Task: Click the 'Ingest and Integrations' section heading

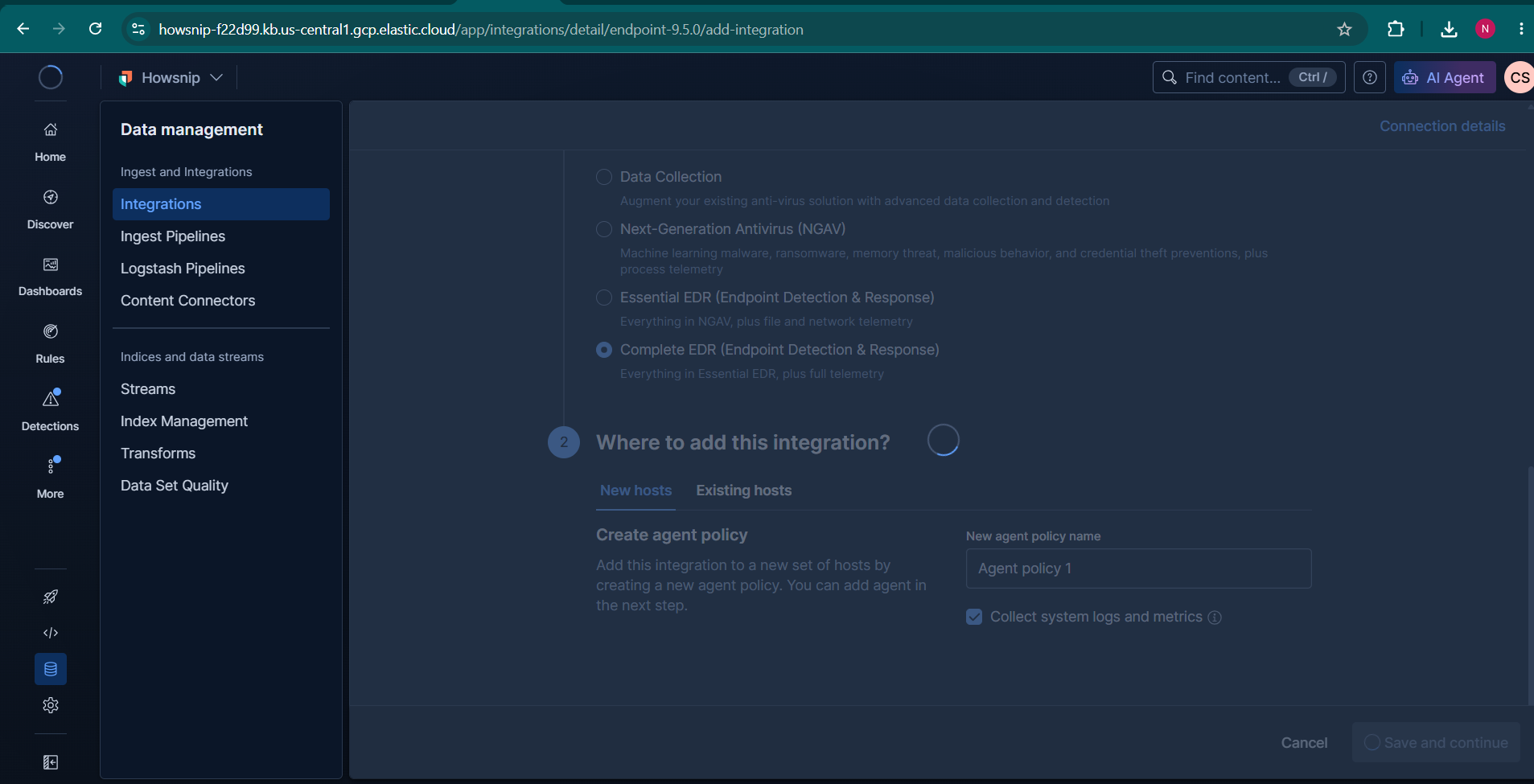Action: click(186, 172)
